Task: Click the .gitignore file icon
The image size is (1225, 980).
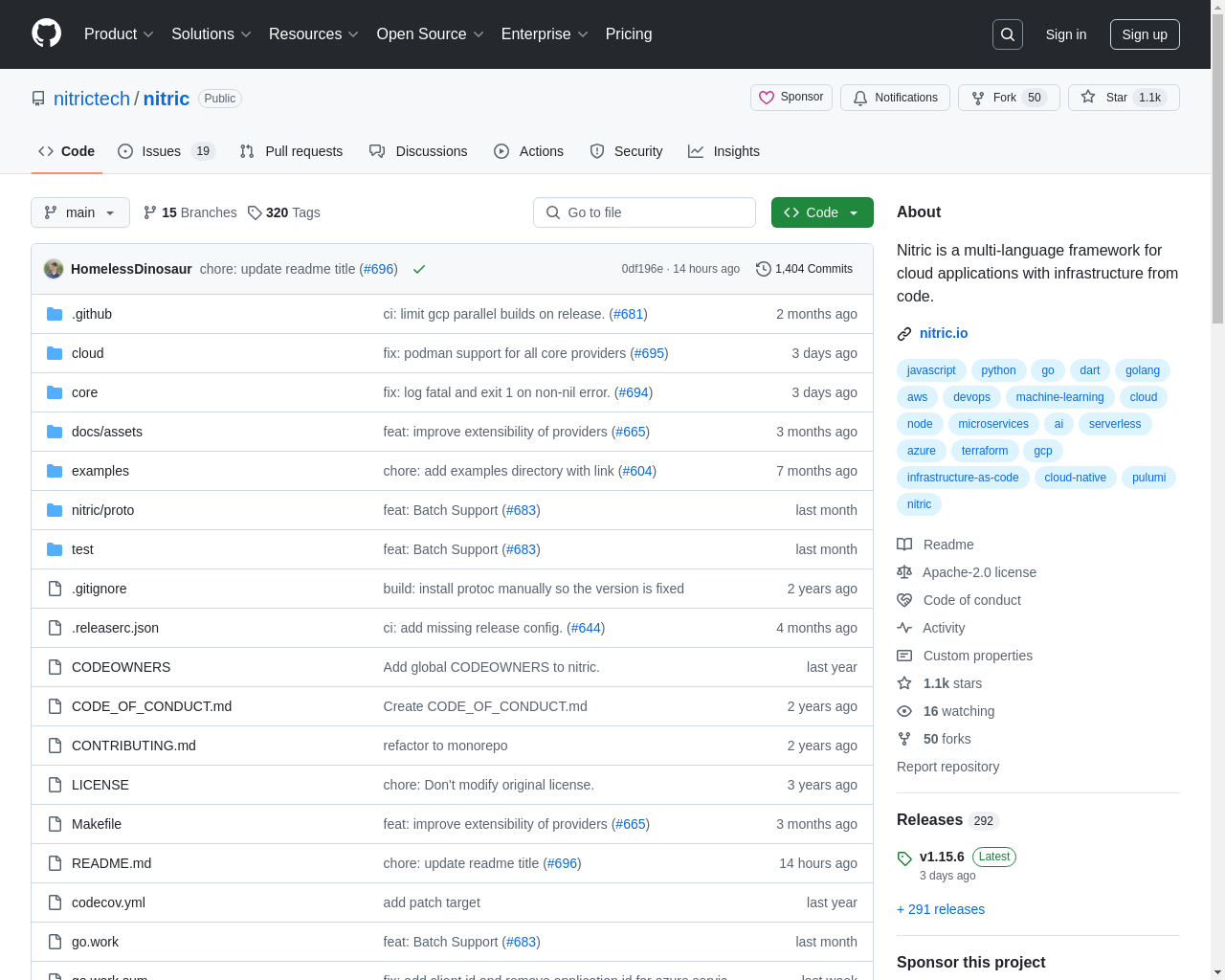Action: [55, 589]
